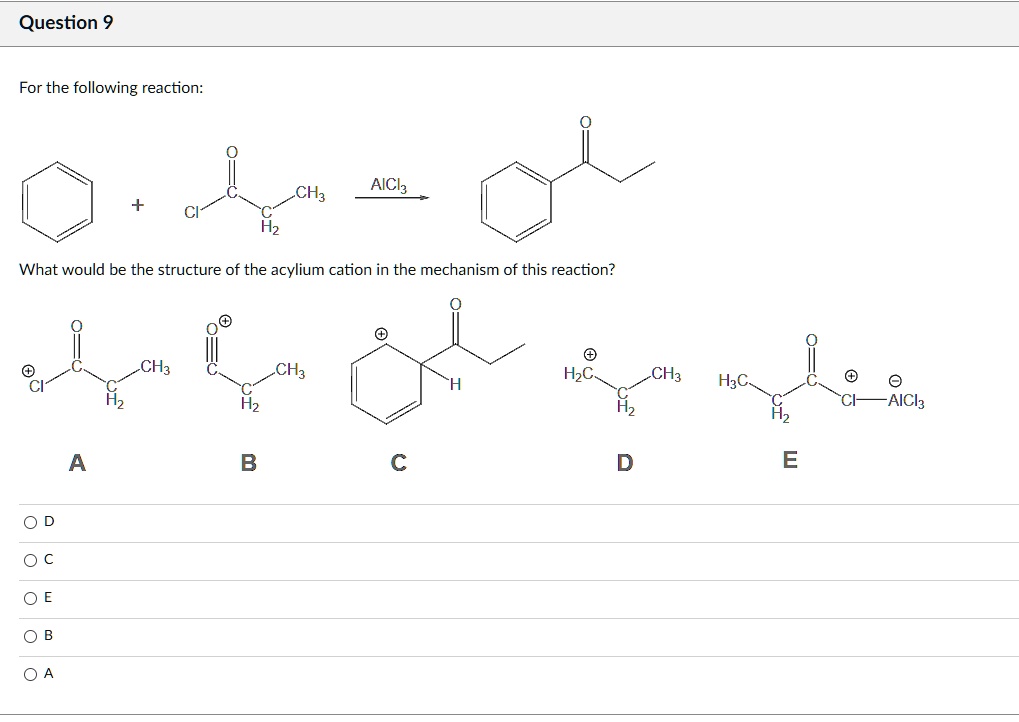This screenshot has height=722, width=1019.
Task: Click the bold answer label C
Action: 398,461
